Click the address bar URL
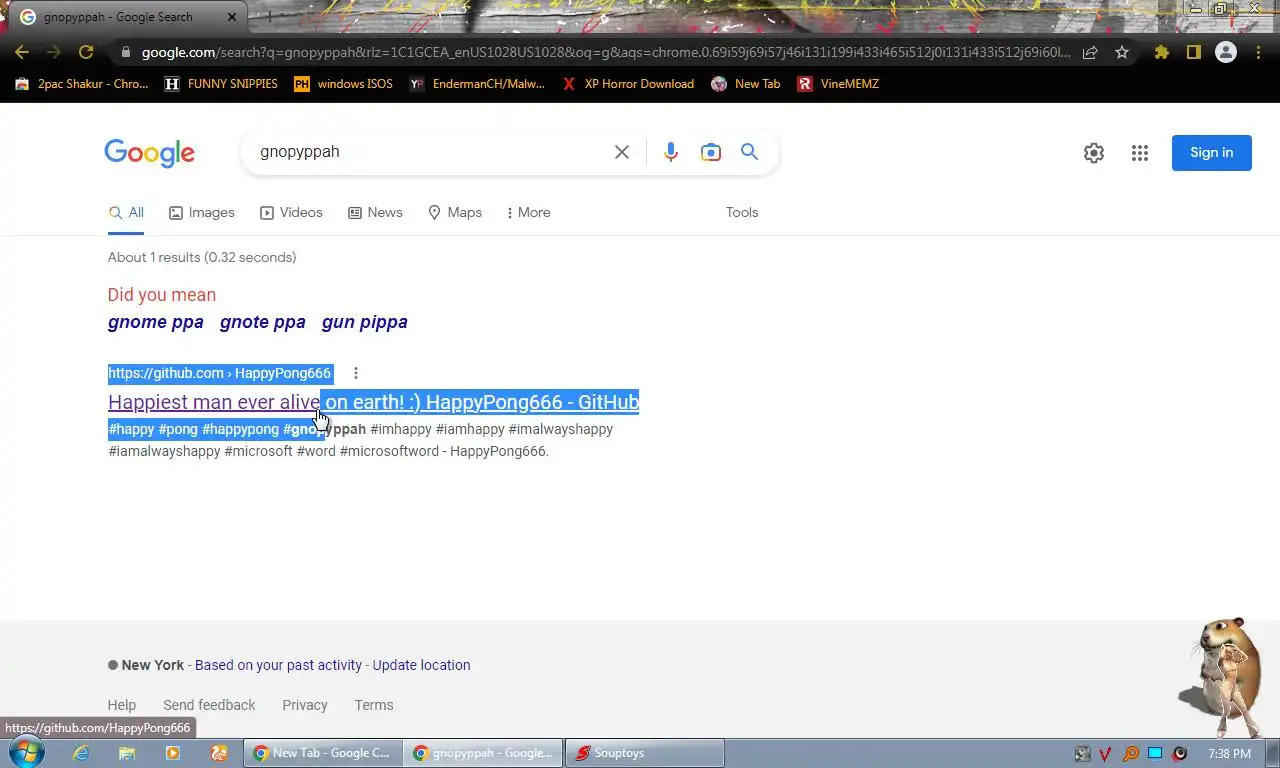This screenshot has width=1280, height=768. [x=605, y=52]
